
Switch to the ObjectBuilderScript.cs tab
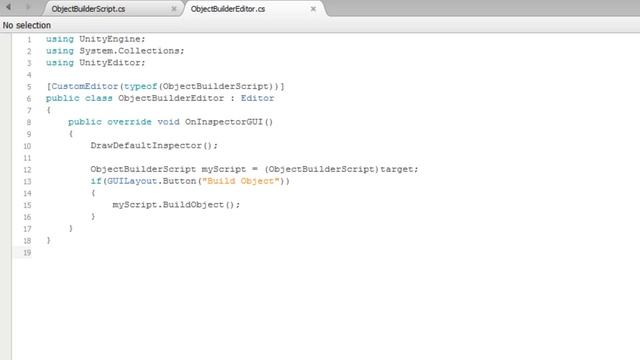(x=88, y=9)
